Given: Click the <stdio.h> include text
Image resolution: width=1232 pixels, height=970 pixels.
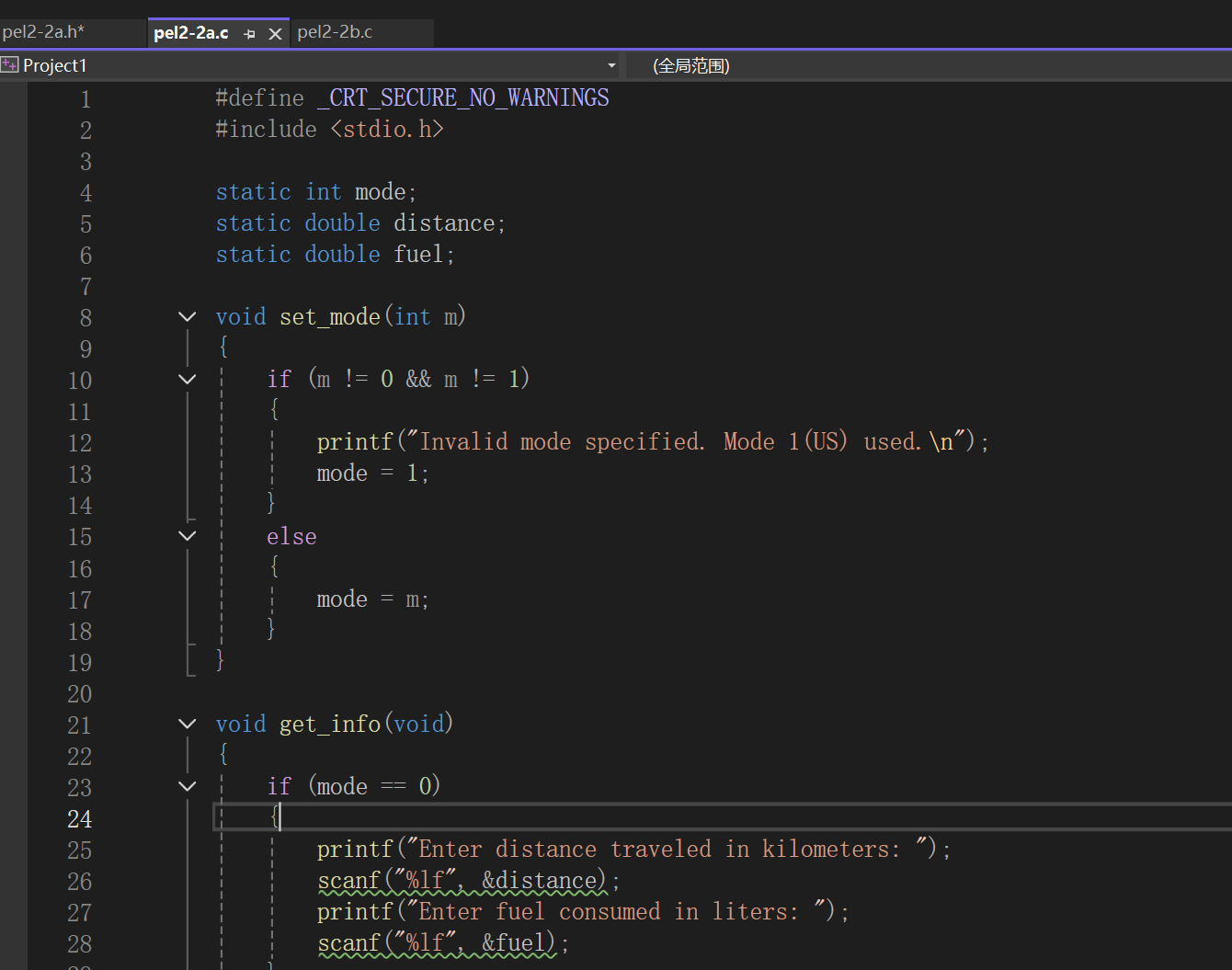Looking at the screenshot, I should (x=387, y=129).
